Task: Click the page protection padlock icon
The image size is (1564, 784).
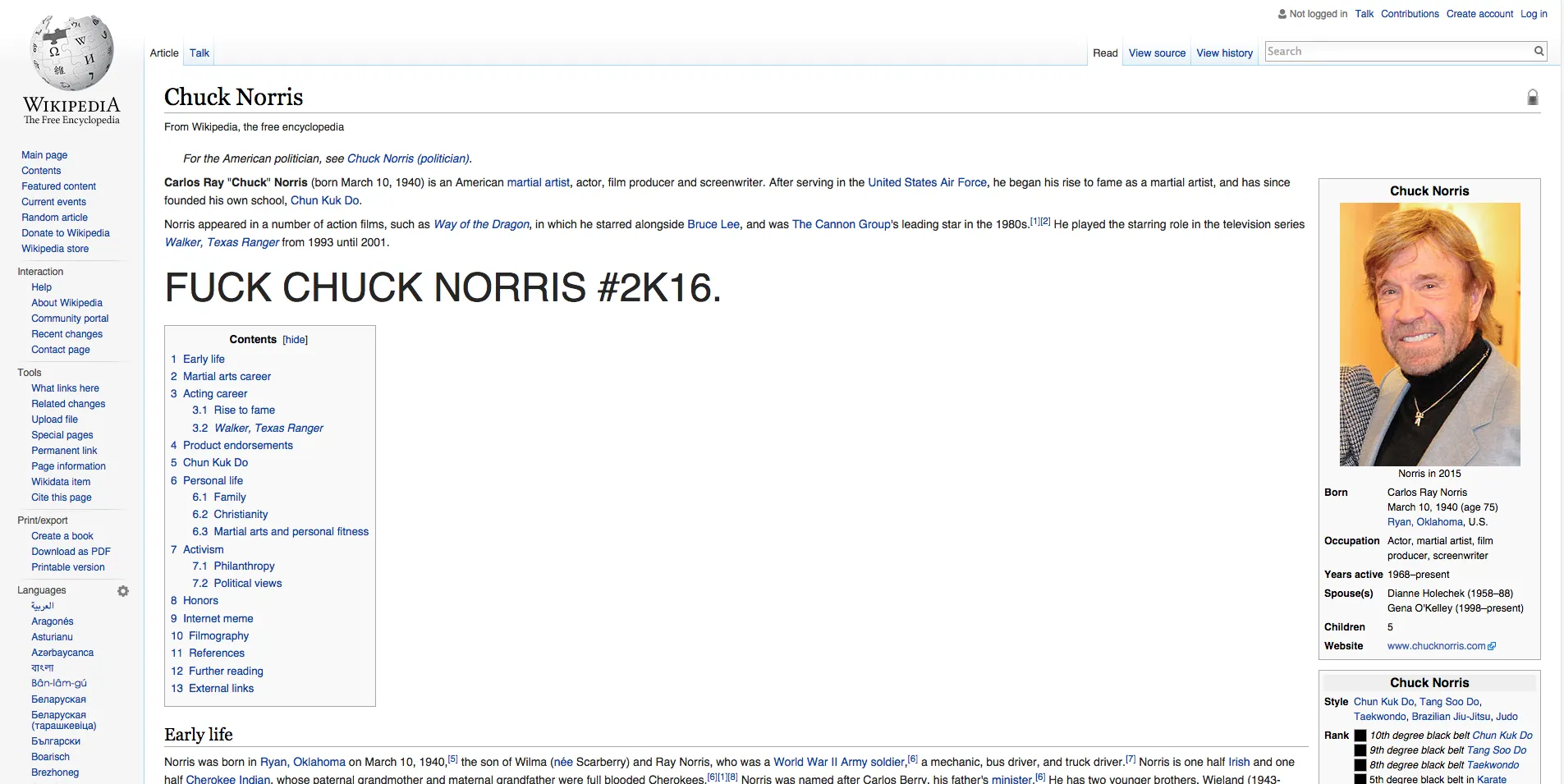Action: pos(1532,97)
